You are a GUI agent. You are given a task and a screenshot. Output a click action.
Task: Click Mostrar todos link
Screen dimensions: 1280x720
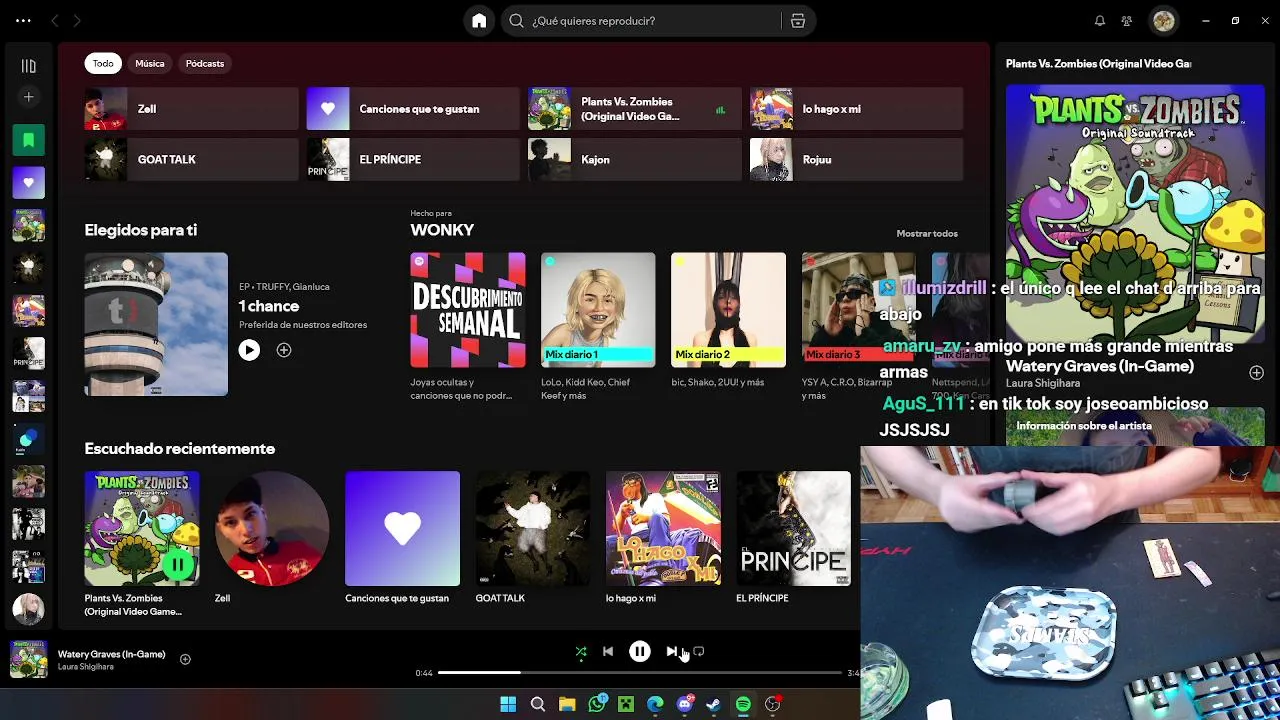click(927, 233)
